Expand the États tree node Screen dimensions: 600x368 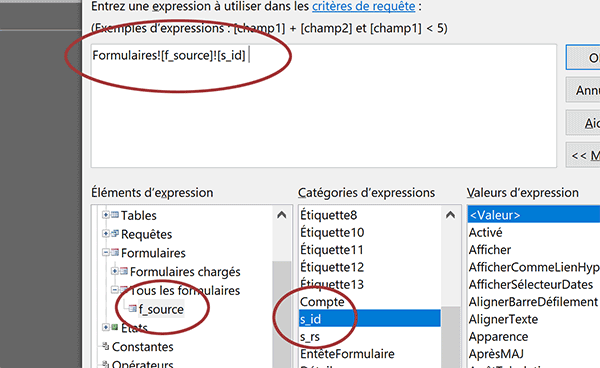point(106,327)
